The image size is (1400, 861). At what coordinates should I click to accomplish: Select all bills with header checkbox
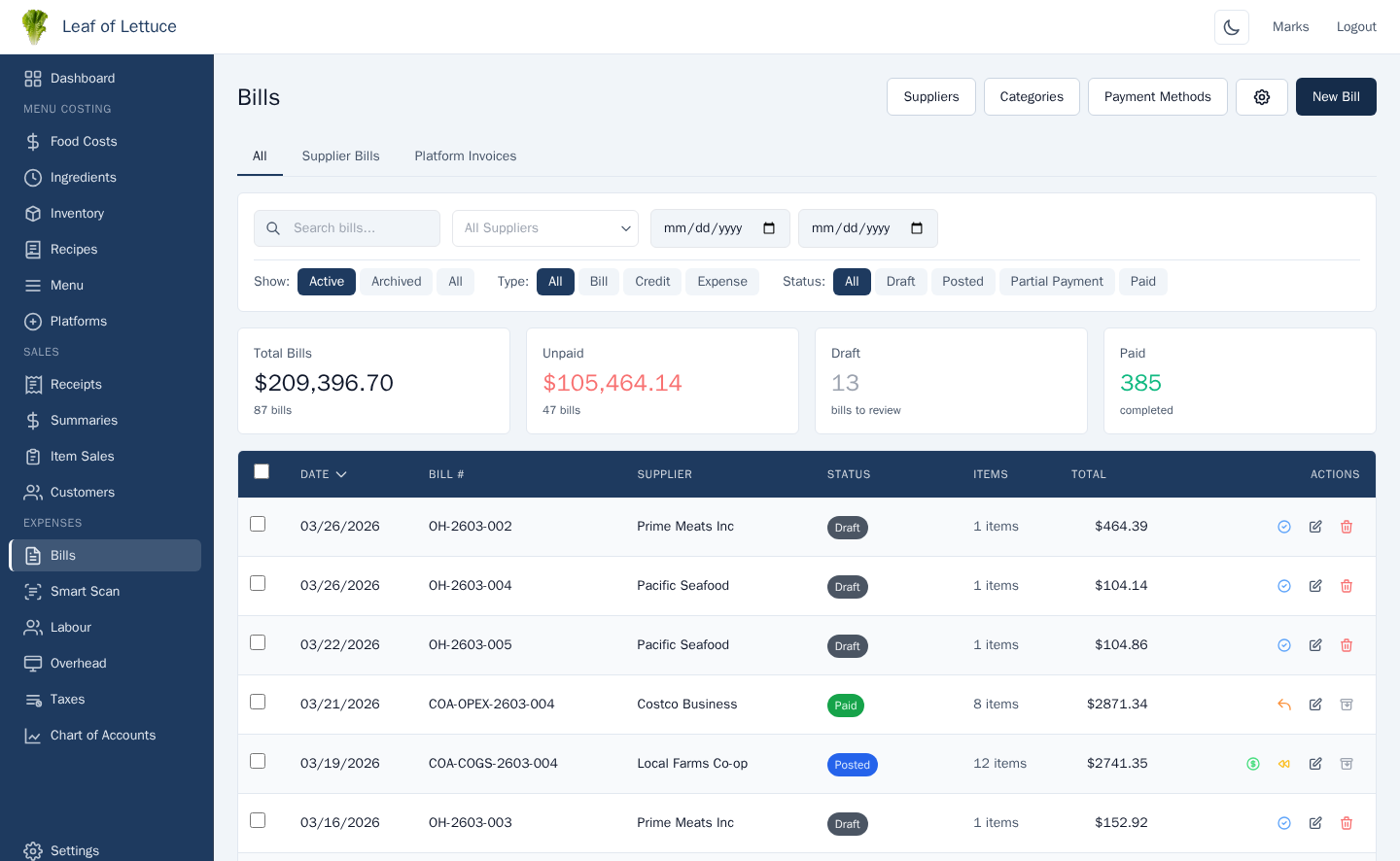[262, 471]
